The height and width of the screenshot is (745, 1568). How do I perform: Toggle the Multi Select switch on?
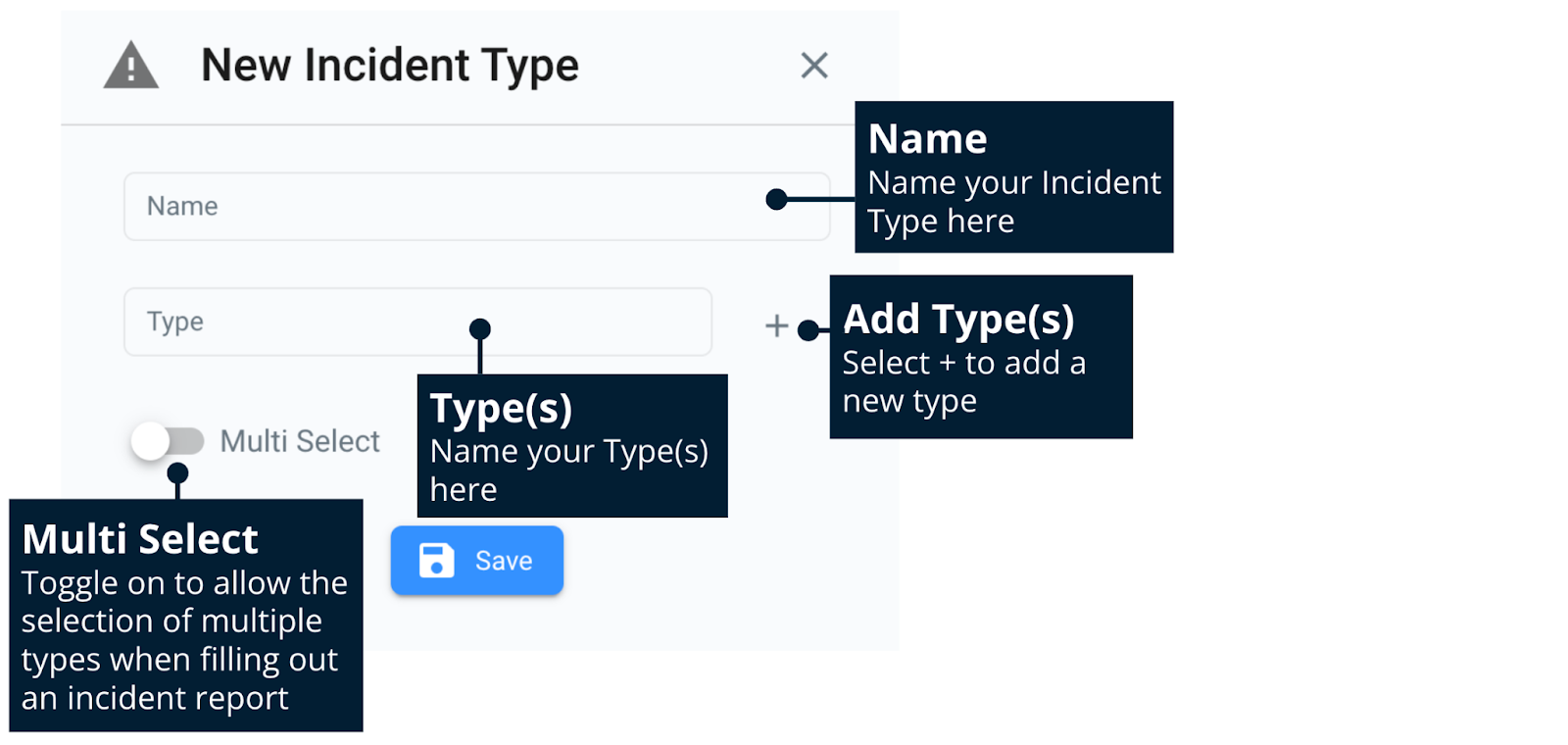pyautogui.click(x=167, y=441)
